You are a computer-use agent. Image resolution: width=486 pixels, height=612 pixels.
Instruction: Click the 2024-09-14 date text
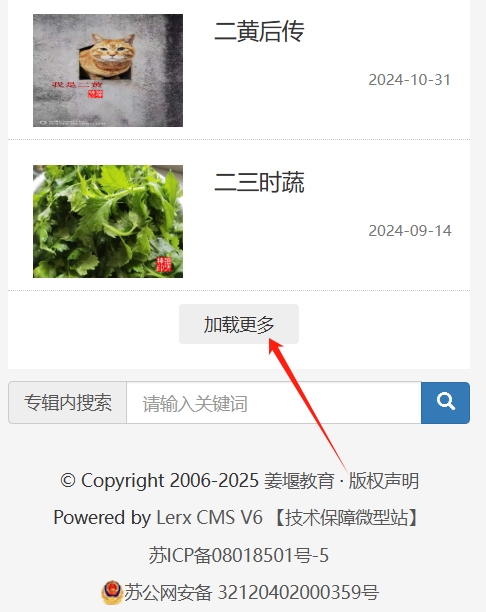[x=410, y=231]
